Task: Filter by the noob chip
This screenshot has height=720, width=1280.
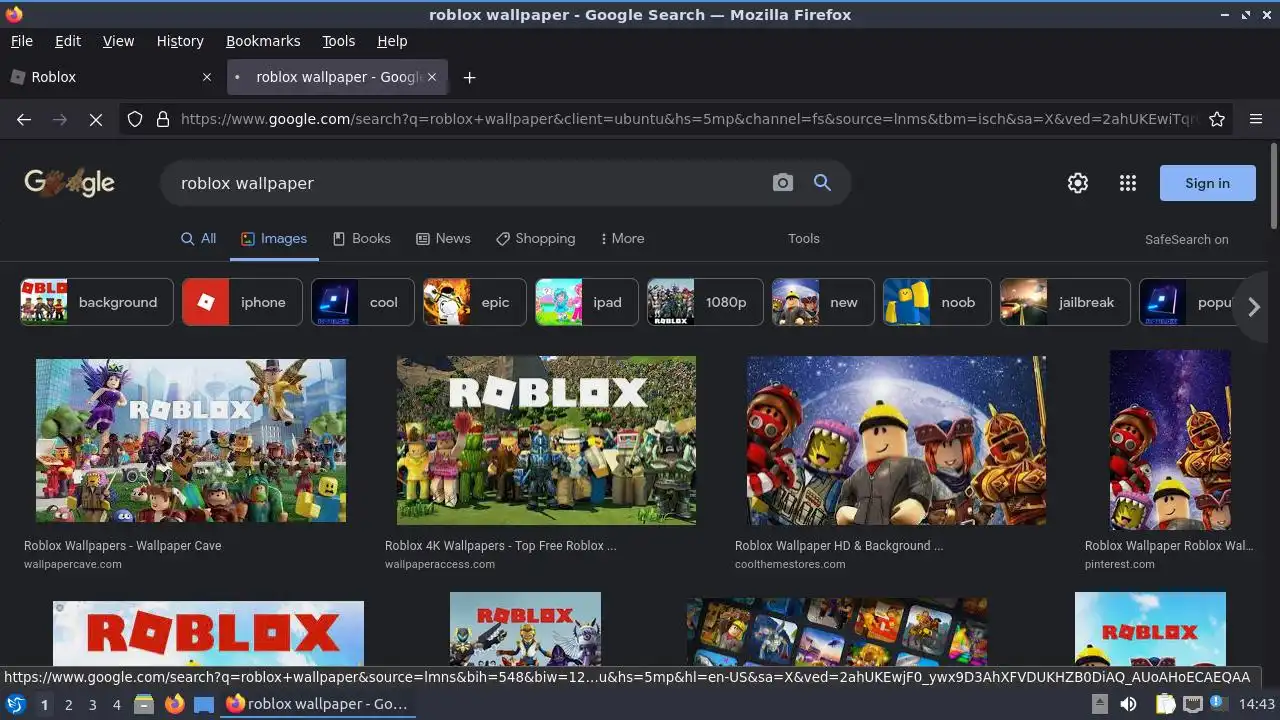Action: pyautogui.click(x=937, y=302)
